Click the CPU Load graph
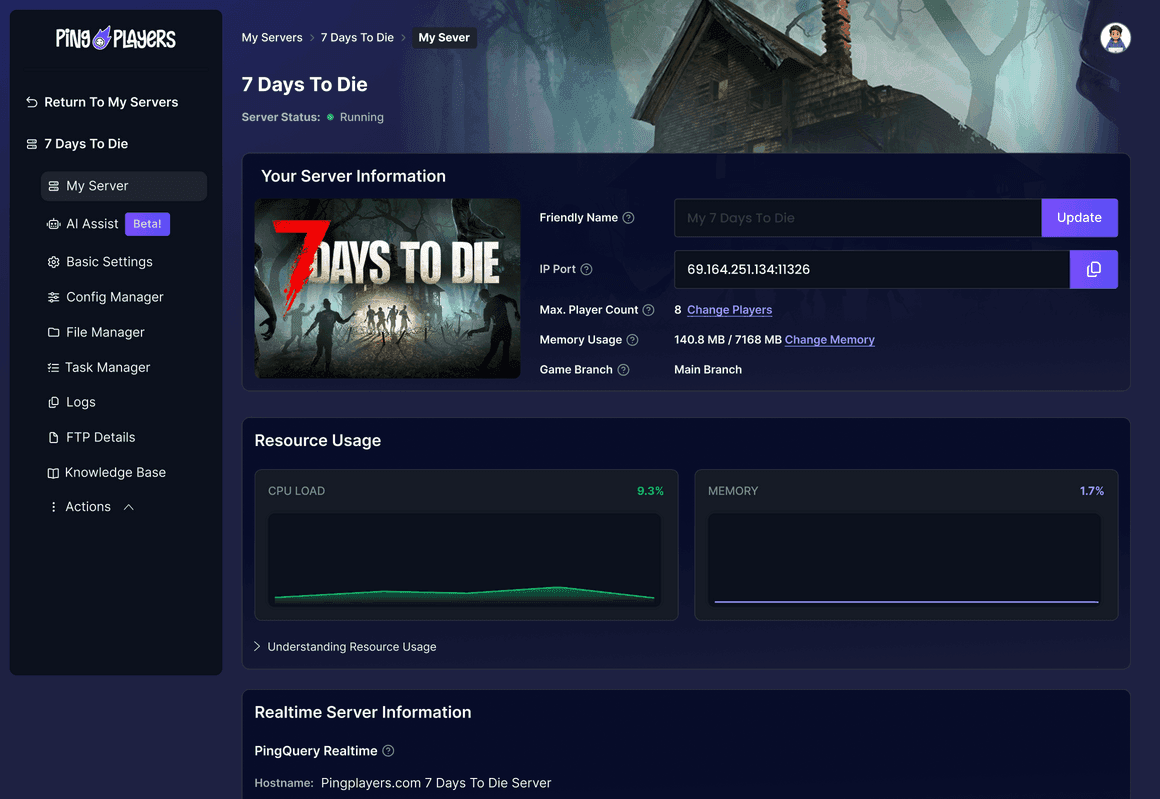 pos(465,560)
